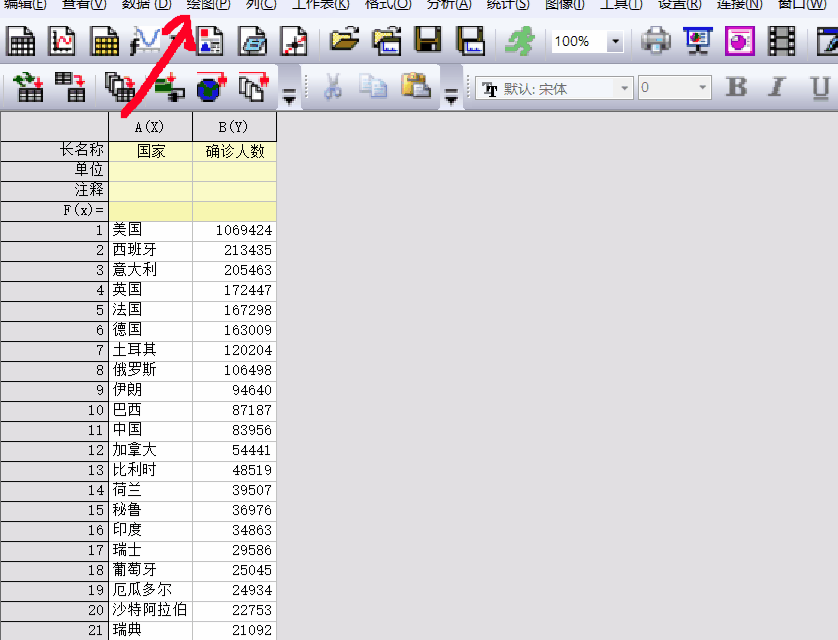Viewport: 838px width, 640px height.
Task: Create a new project
Action: [20, 41]
